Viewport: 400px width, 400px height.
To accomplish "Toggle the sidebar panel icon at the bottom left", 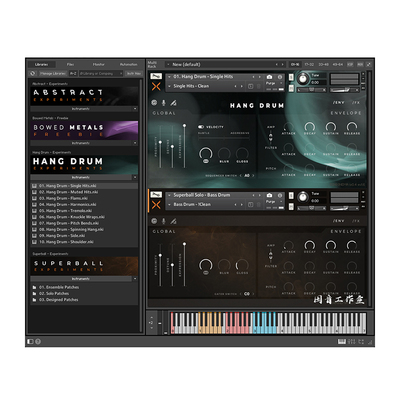I will 30,341.
